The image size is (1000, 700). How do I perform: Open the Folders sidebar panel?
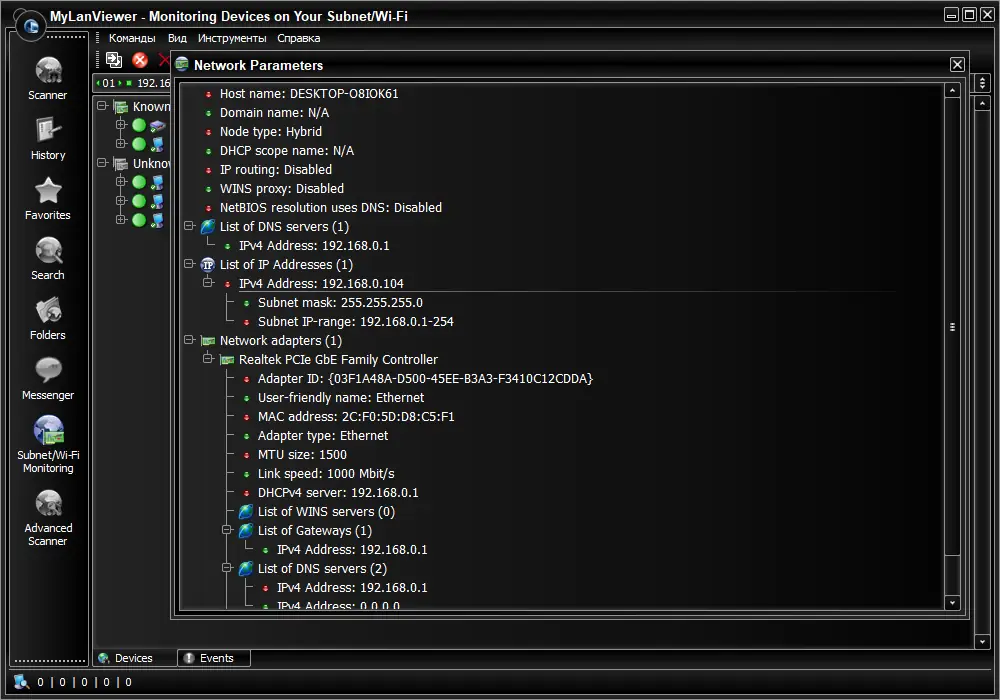[x=48, y=318]
